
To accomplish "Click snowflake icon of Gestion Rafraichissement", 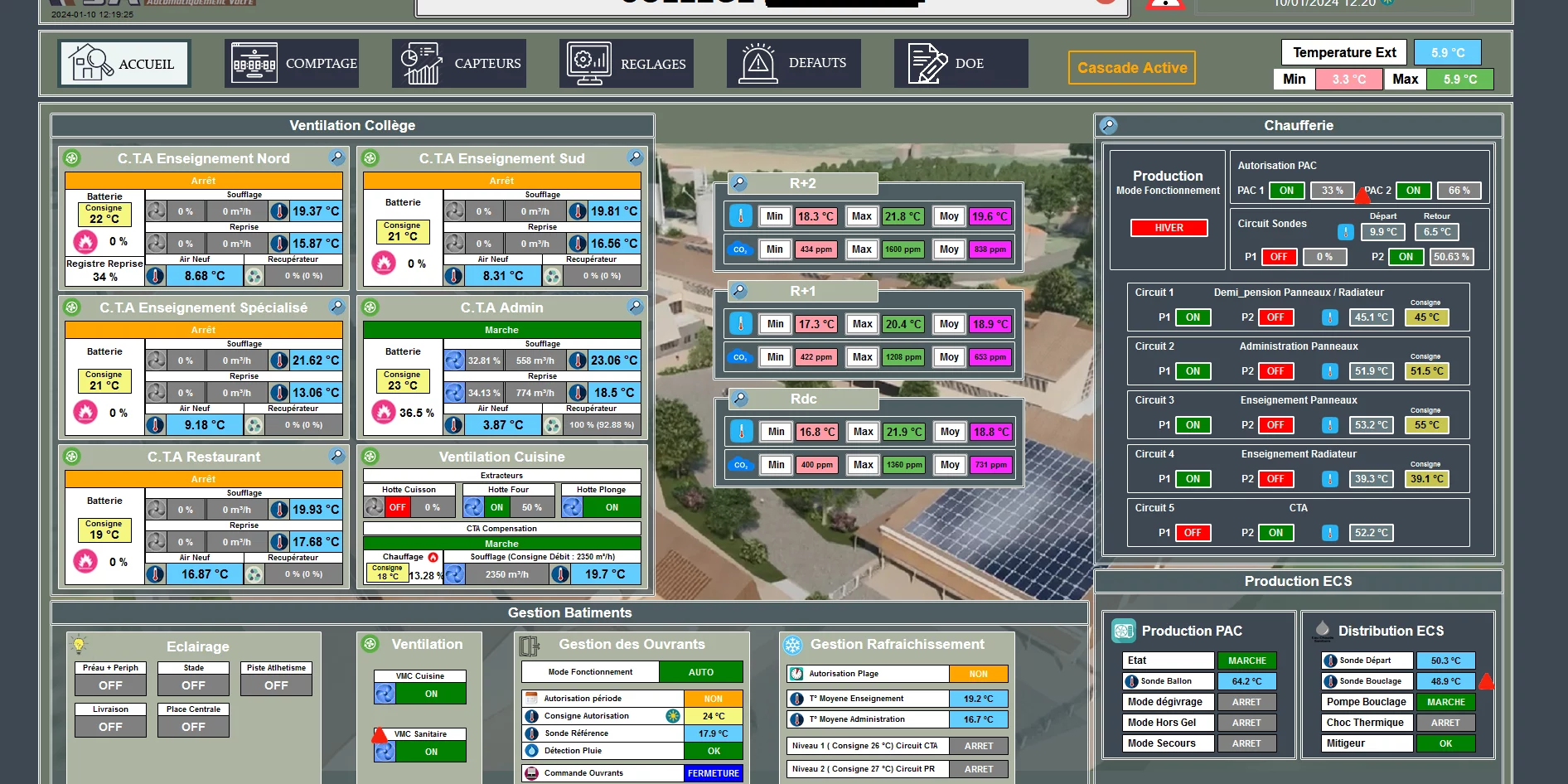I will point(793,645).
